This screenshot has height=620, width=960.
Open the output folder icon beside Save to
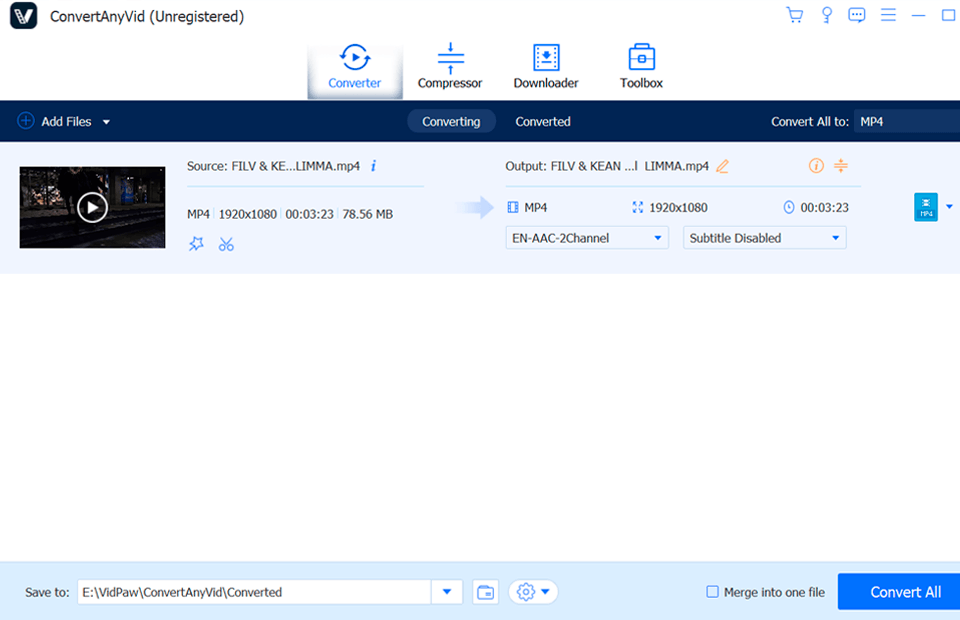(x=486, y=592)
